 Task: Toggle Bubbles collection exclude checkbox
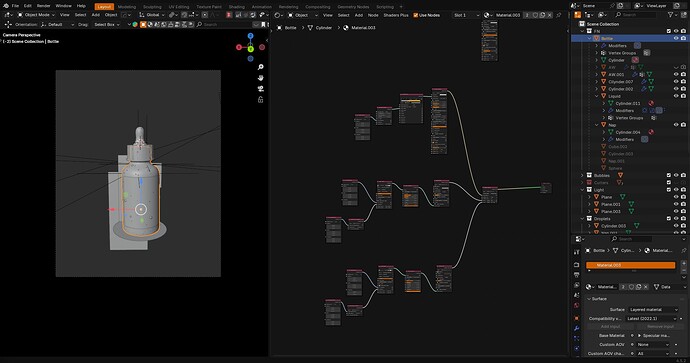click(x=669, y=176)
